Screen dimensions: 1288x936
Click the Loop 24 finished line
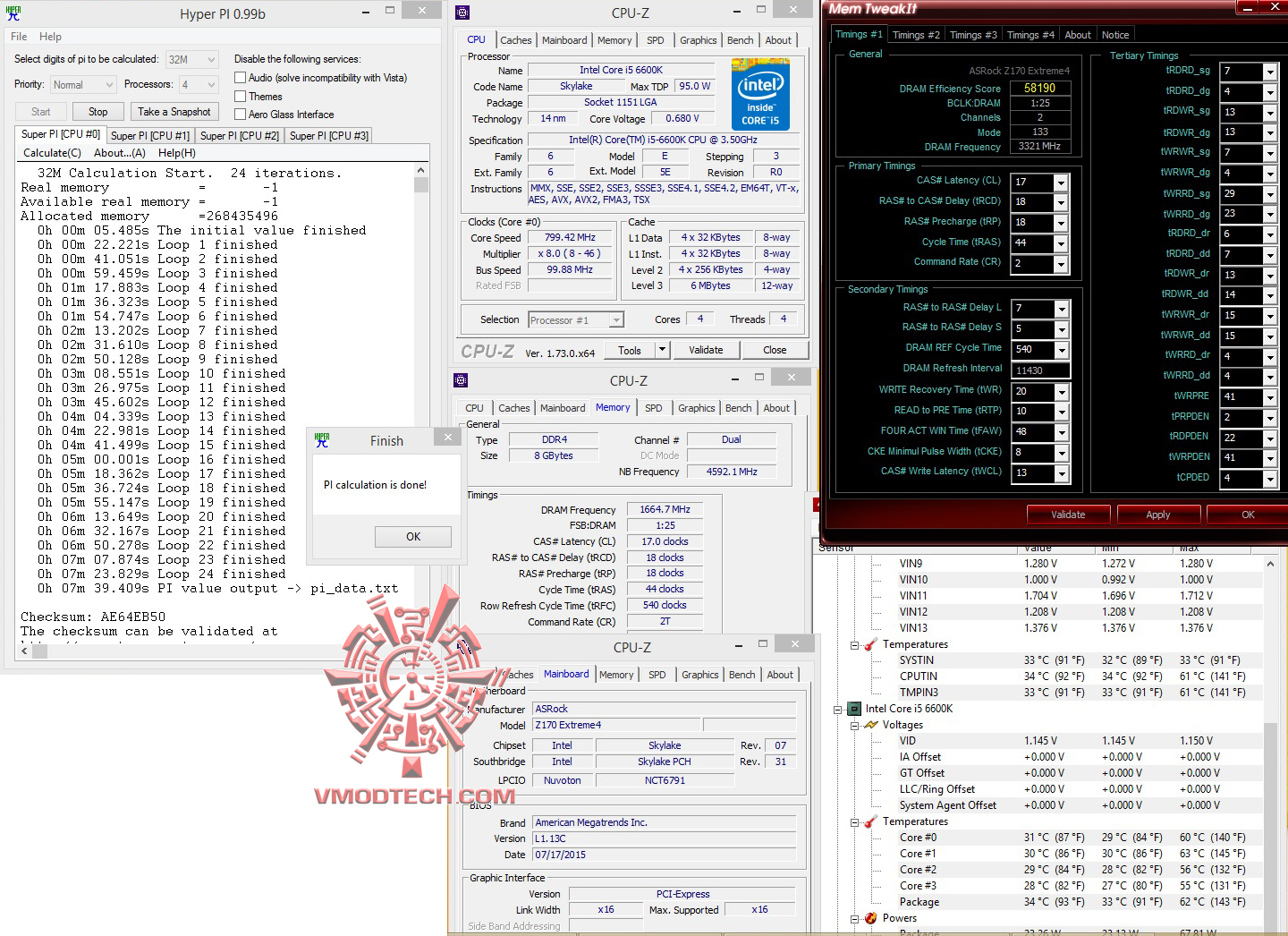(161, 574)
